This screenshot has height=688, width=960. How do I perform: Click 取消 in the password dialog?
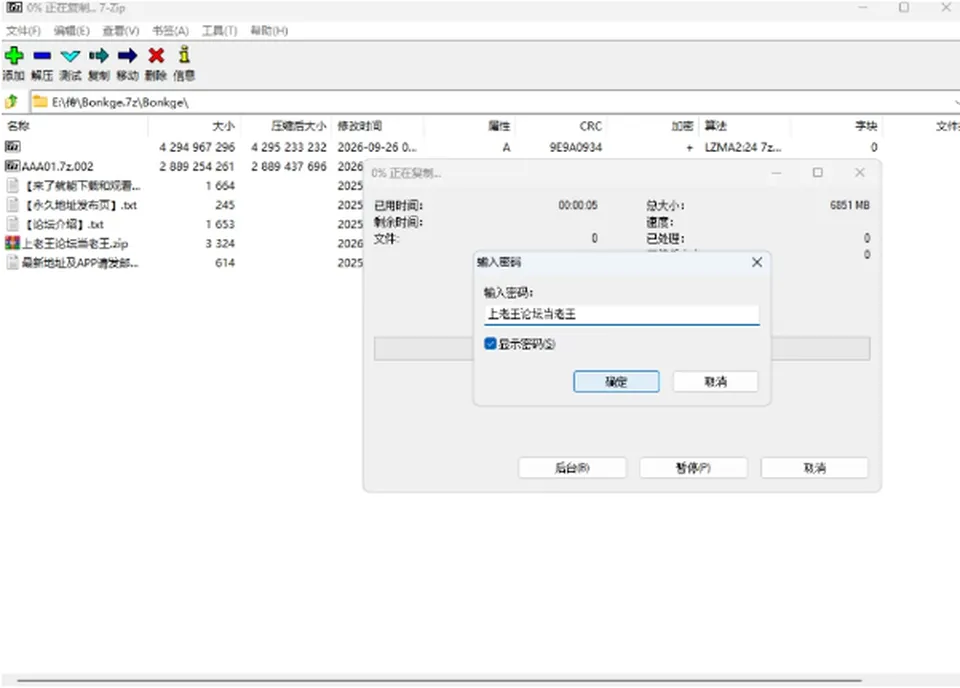point(715,381)
